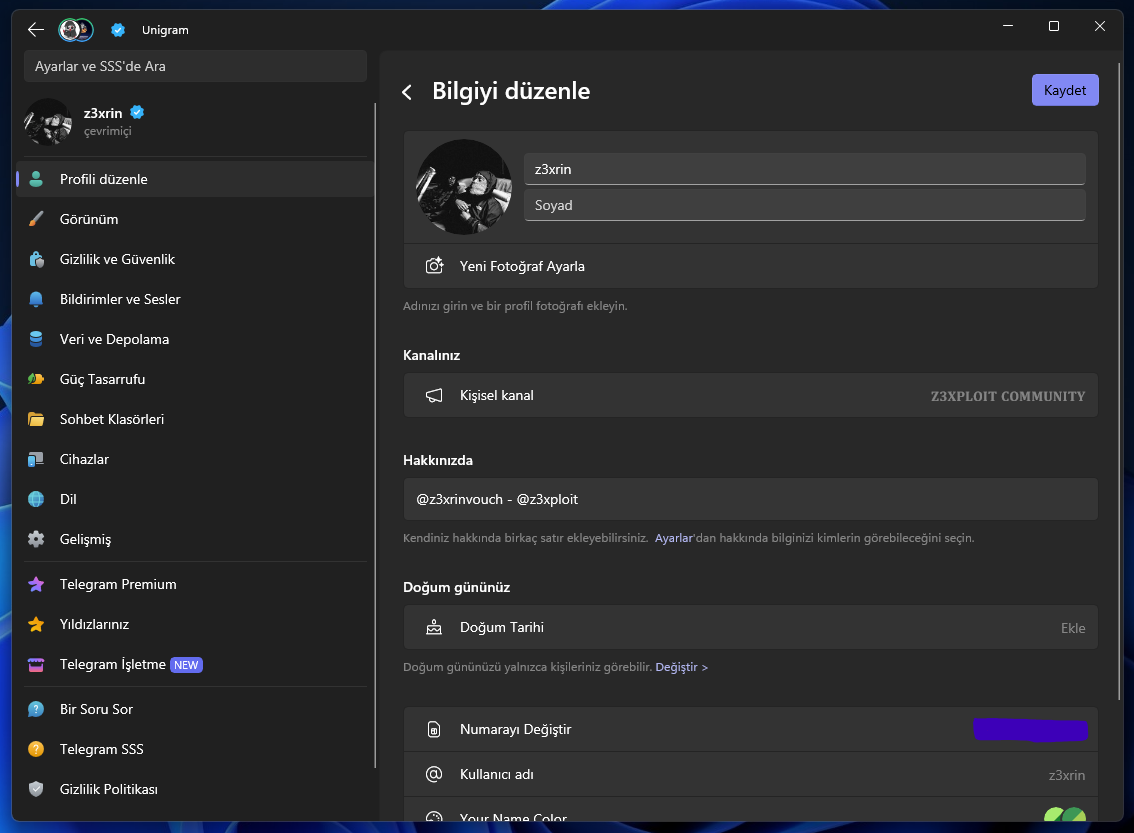The height and width of the screenshot is (833, 1134).
Task: Open the Gelişmiş advanced settings item
Action: [195, 539]
